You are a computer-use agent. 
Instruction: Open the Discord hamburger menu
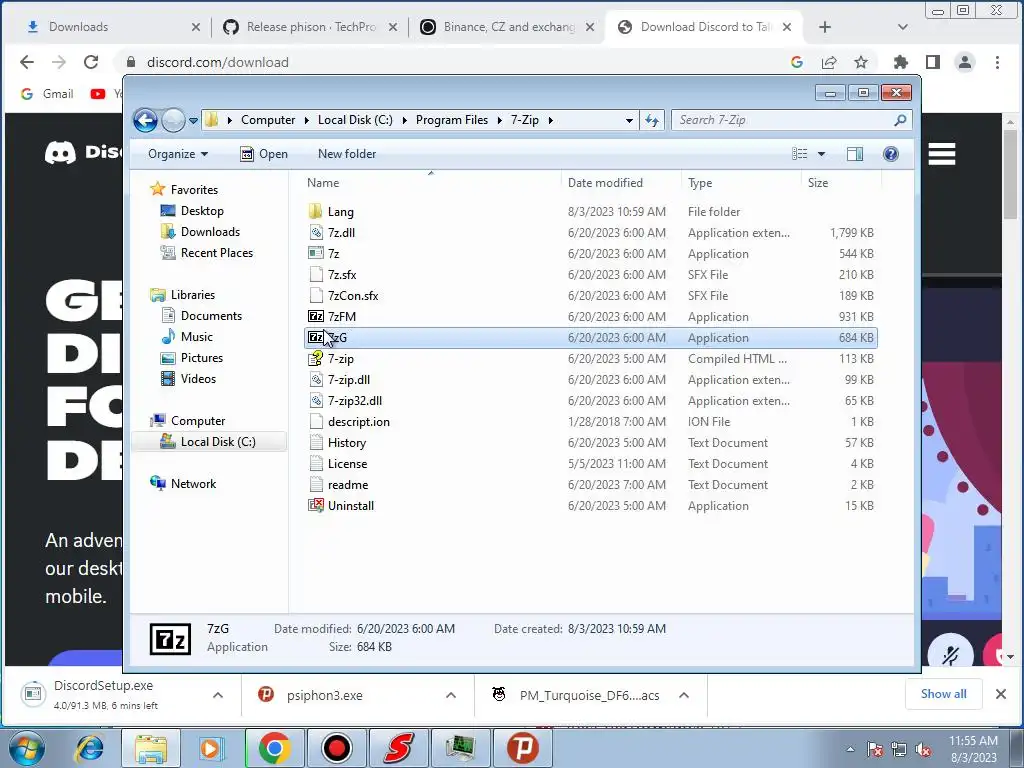[942, 153]
